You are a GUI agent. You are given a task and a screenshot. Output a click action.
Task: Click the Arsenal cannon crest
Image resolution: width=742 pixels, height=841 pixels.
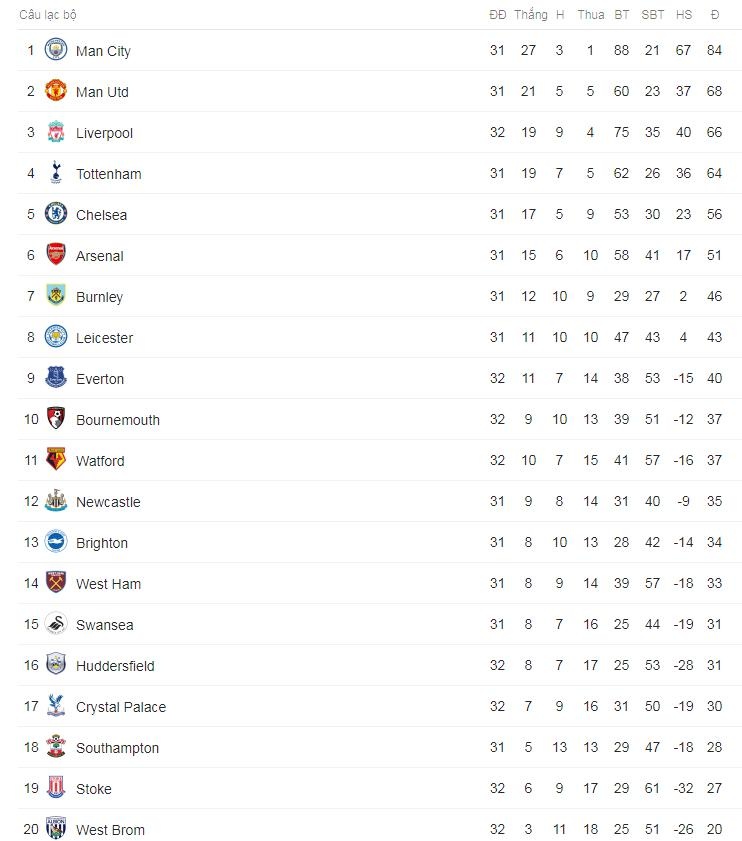[56, 256]
